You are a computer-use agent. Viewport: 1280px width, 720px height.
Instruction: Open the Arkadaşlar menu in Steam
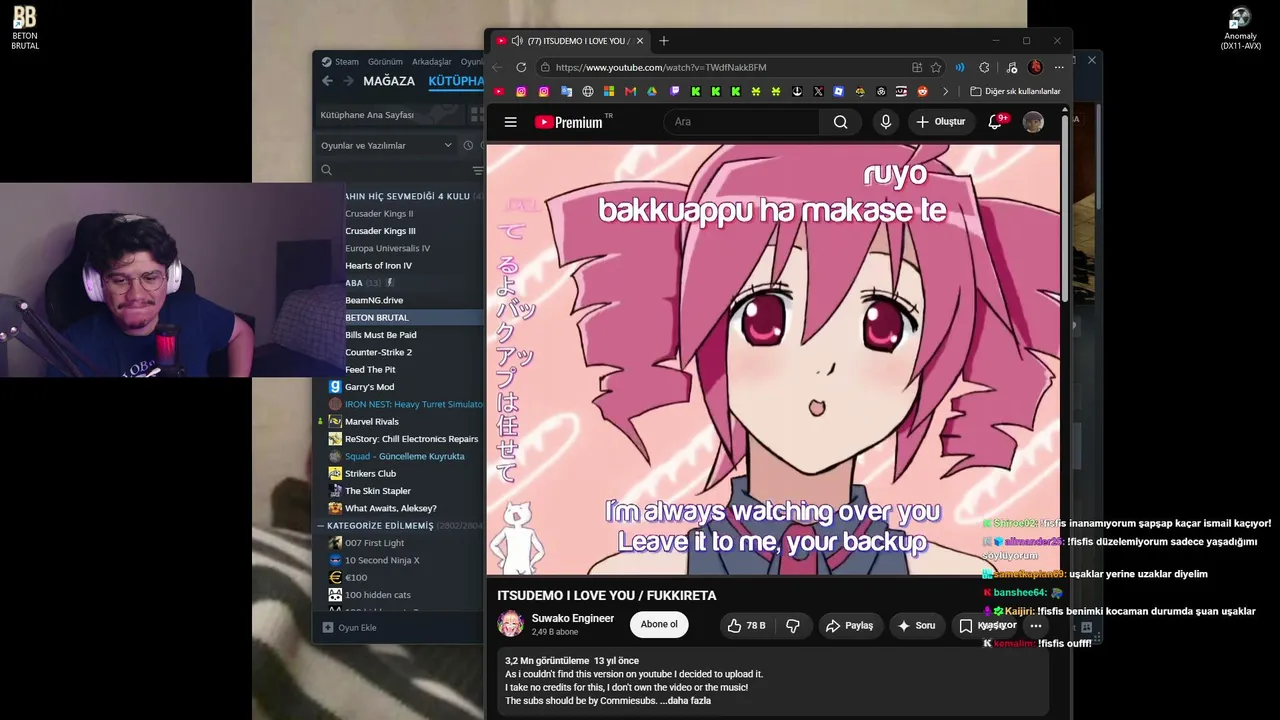tap(432, 62)
